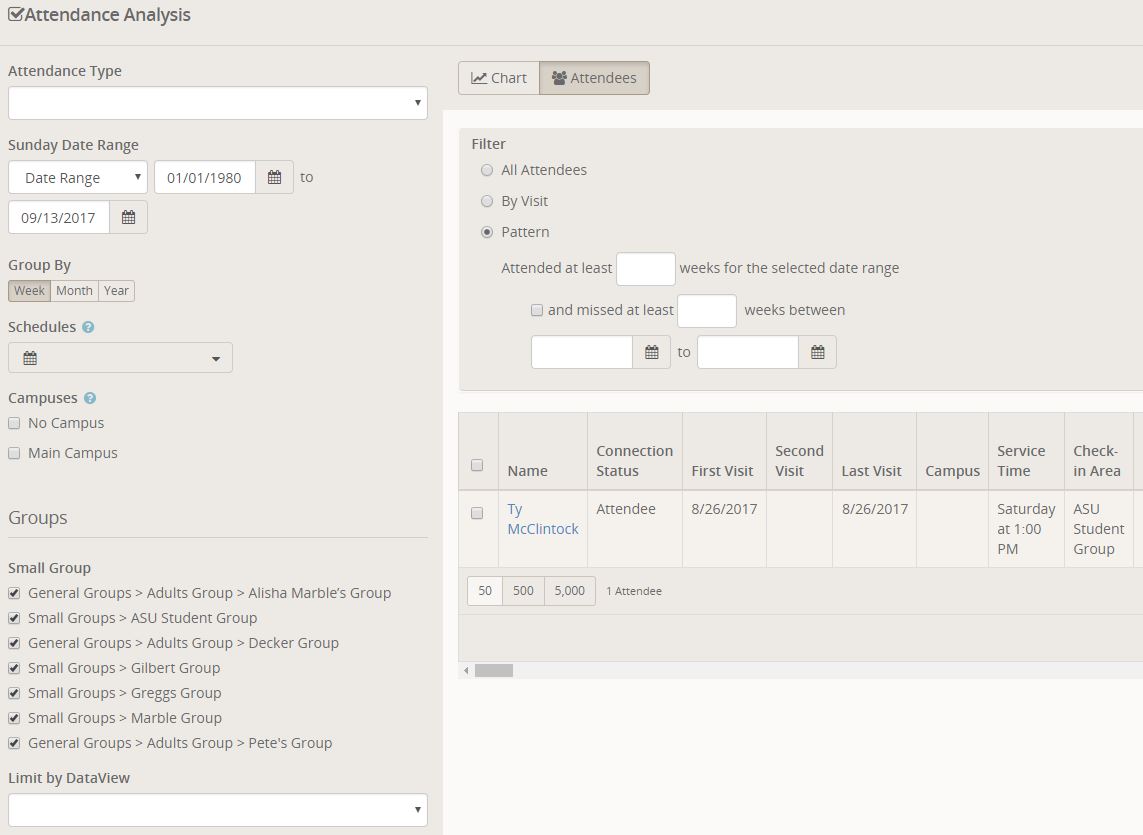Group attendance by Month
1143x835 pixels.
74,291
